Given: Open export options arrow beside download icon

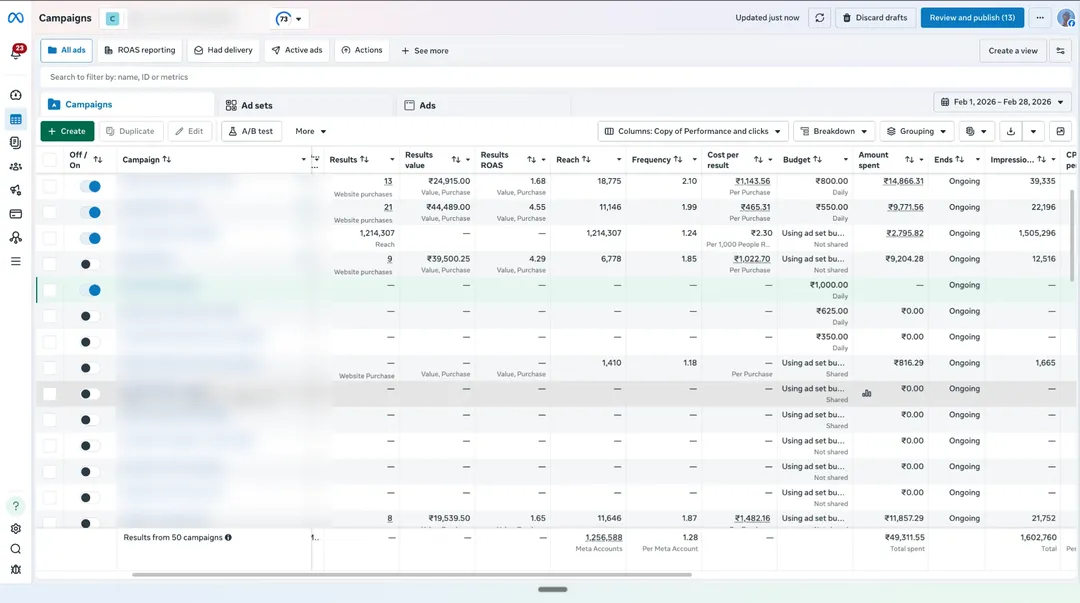Looking at the screenshot, I should point(1033,131).
